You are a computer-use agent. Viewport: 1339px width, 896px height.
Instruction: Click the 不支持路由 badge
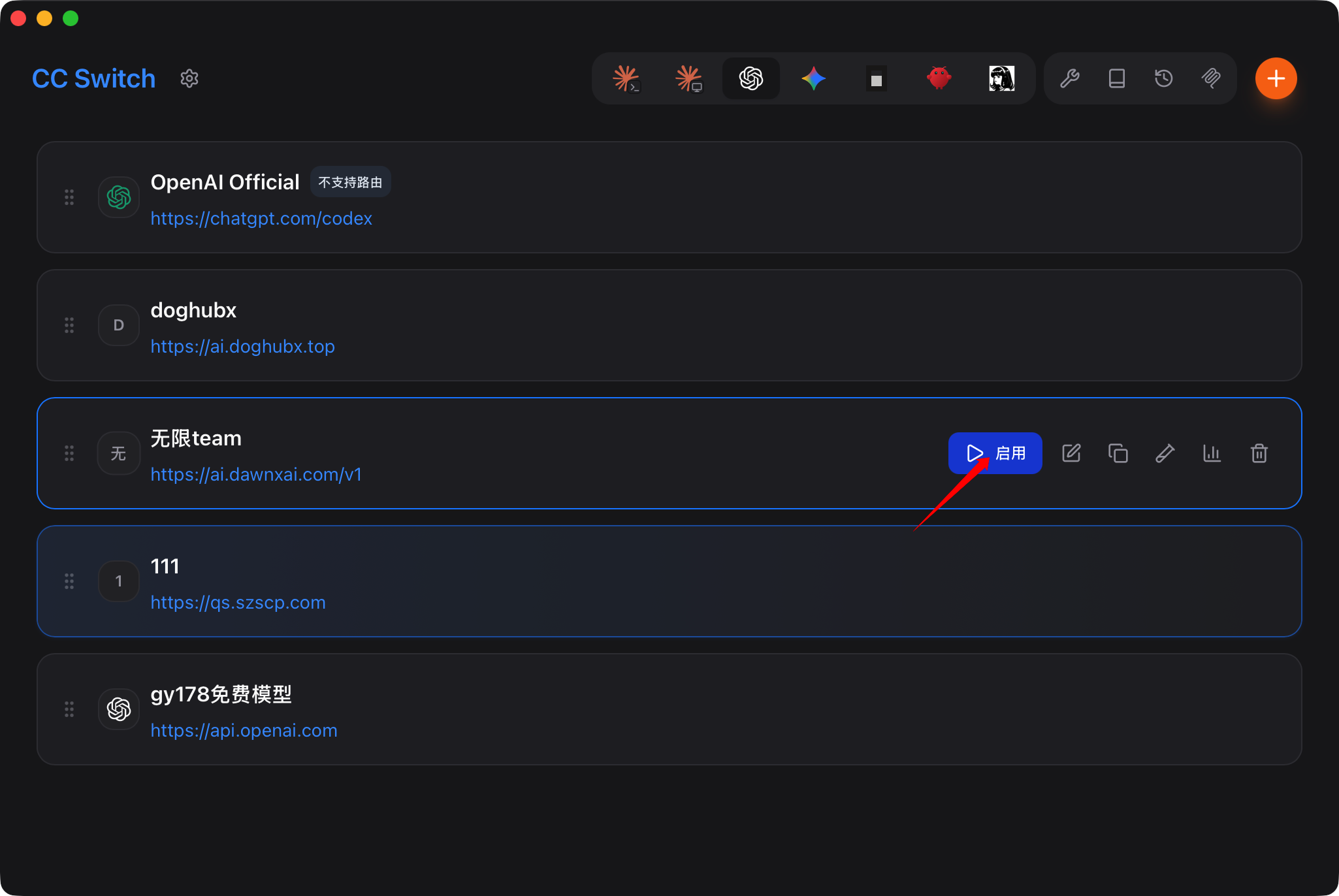click(x=350, y=182)
